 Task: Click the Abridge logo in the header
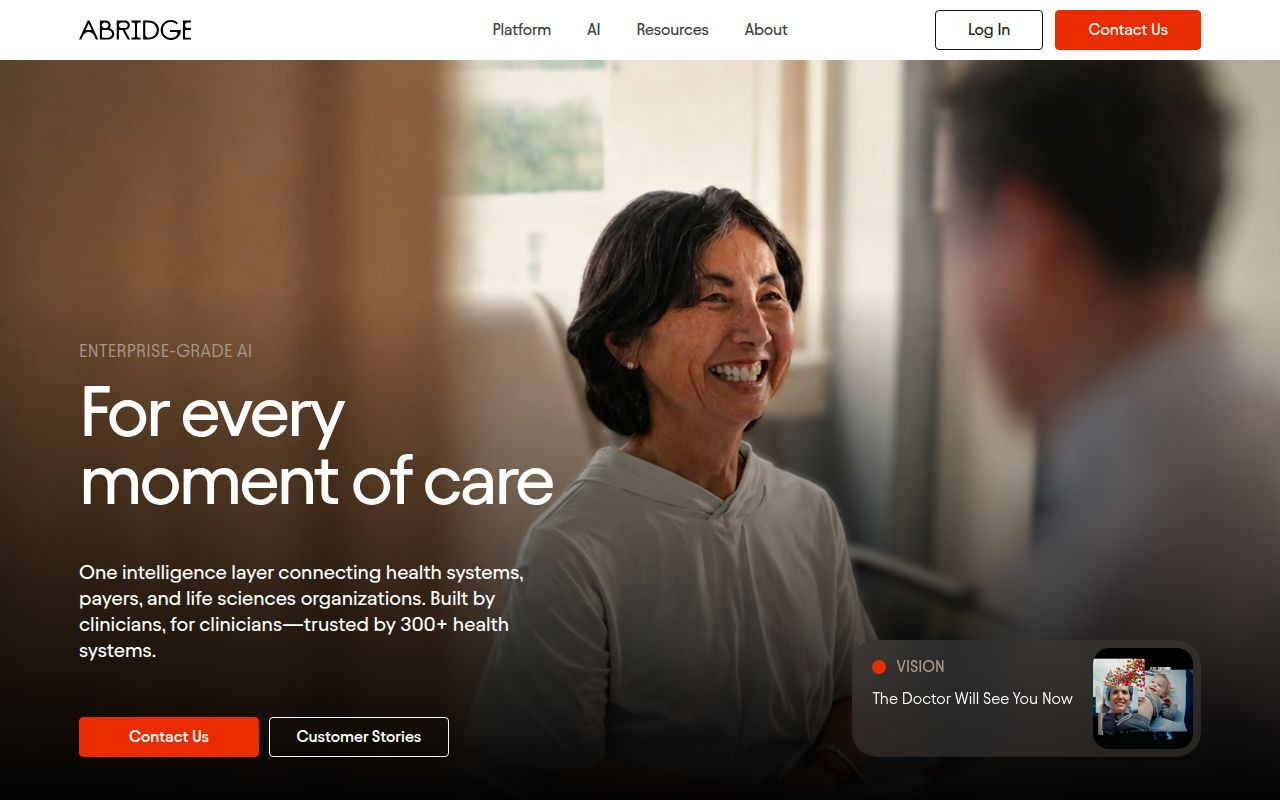135,30
